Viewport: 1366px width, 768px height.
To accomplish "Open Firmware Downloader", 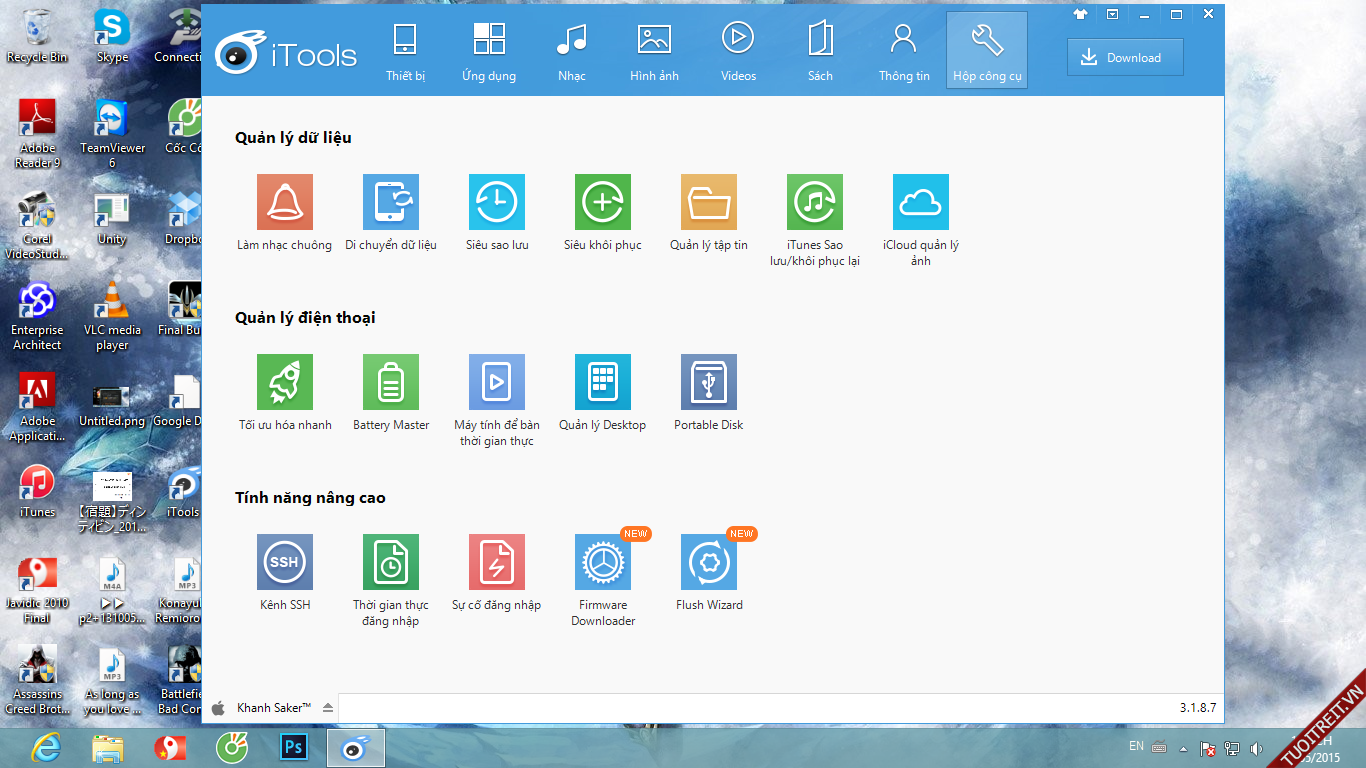I will (x=603, y=562).
